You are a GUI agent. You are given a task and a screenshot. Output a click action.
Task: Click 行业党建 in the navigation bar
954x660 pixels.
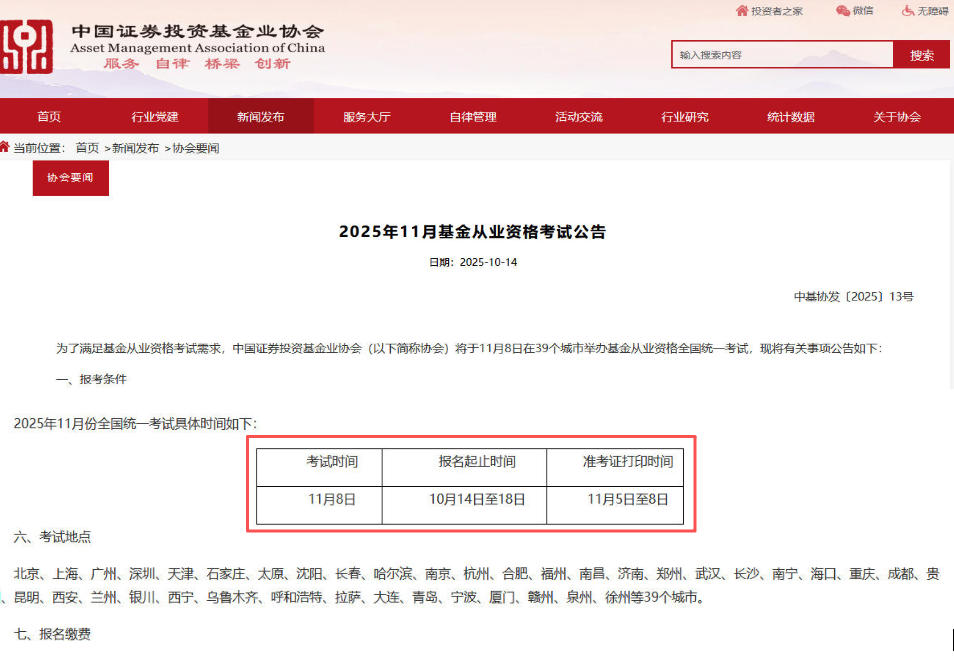155,115
